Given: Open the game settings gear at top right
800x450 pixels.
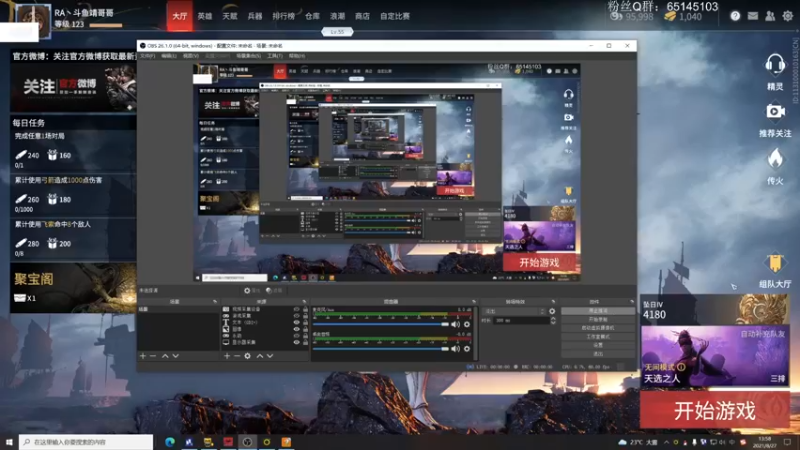Looking at the screenshot, I should coord(788,16).
